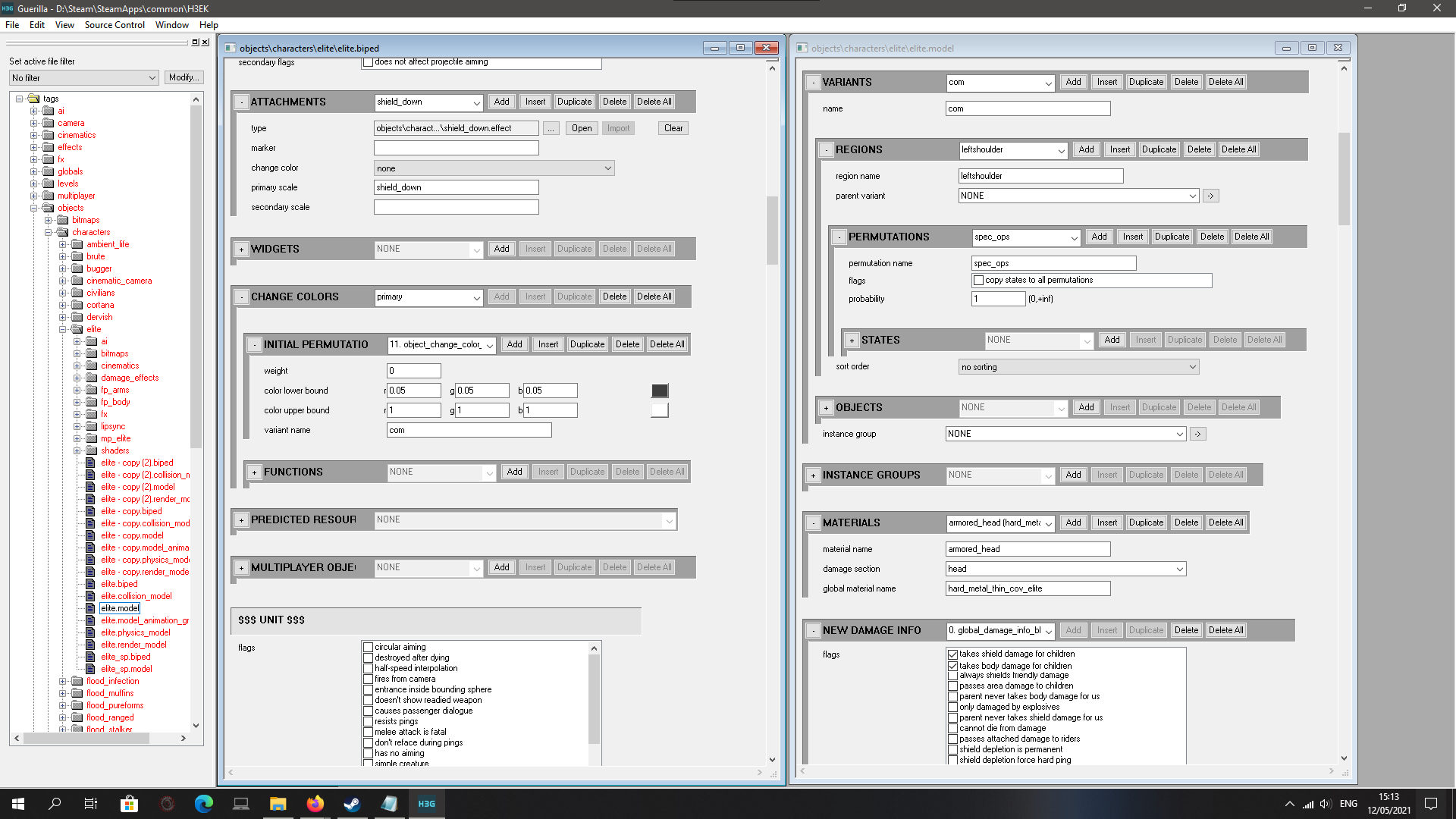The image size is (1456, 819).
Task: Click Clear button in ATTACHMENTS type row
Action: 673,128
